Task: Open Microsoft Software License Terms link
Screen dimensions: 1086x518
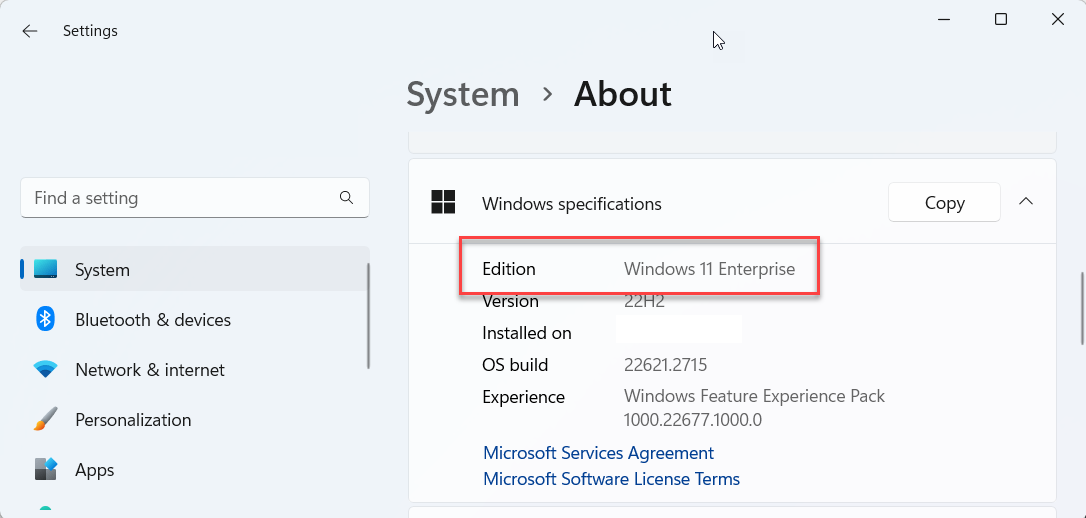Action: coord(612,479)
